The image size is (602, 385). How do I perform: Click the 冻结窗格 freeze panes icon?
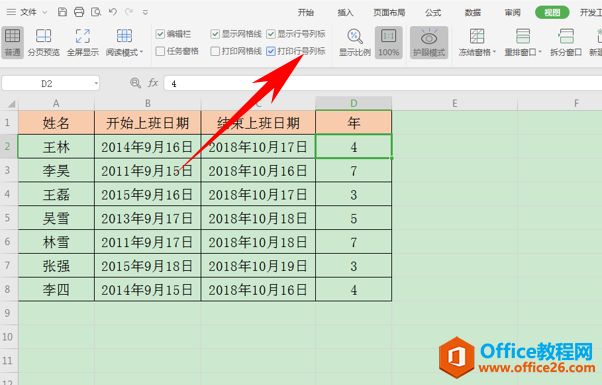(477, 36)
